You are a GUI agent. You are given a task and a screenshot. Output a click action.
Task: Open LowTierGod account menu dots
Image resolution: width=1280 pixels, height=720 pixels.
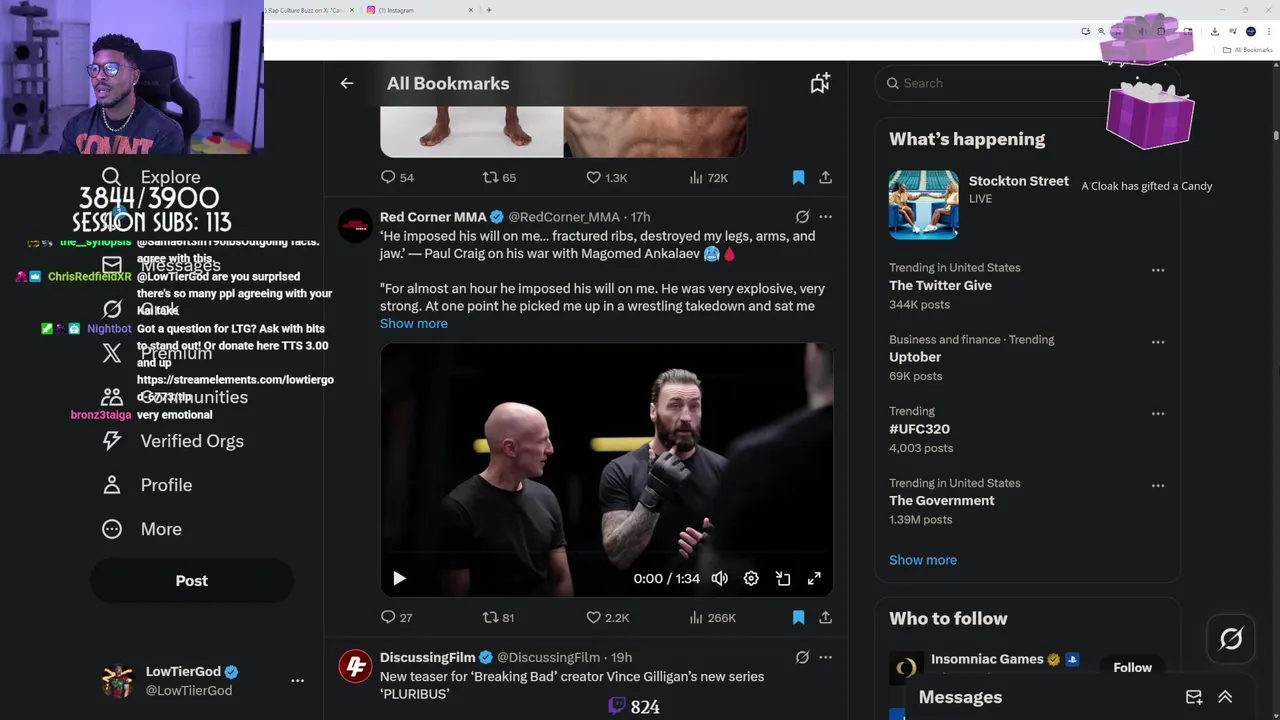point(297,680)
